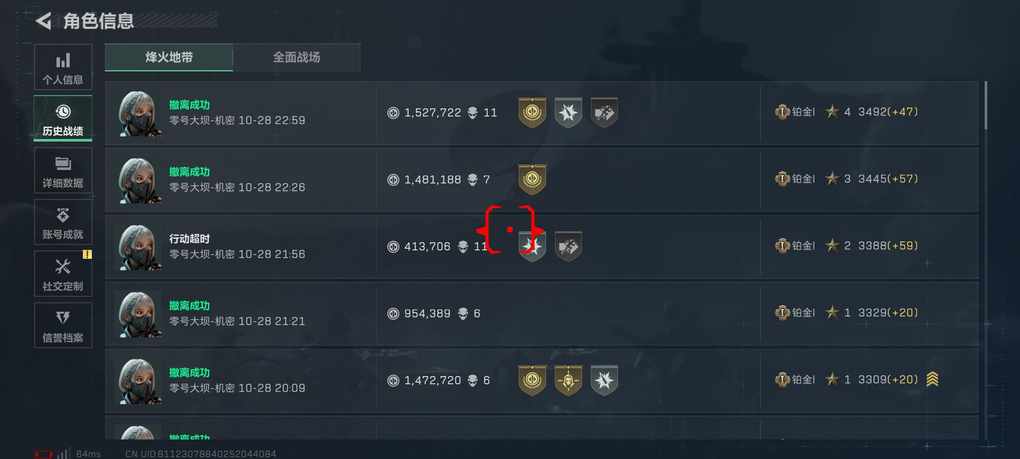Click the 铂金I rank emblem in the top row
The width and height of the screenshot is (1020, 459).
pyautogui.click(x=782, y=112)
